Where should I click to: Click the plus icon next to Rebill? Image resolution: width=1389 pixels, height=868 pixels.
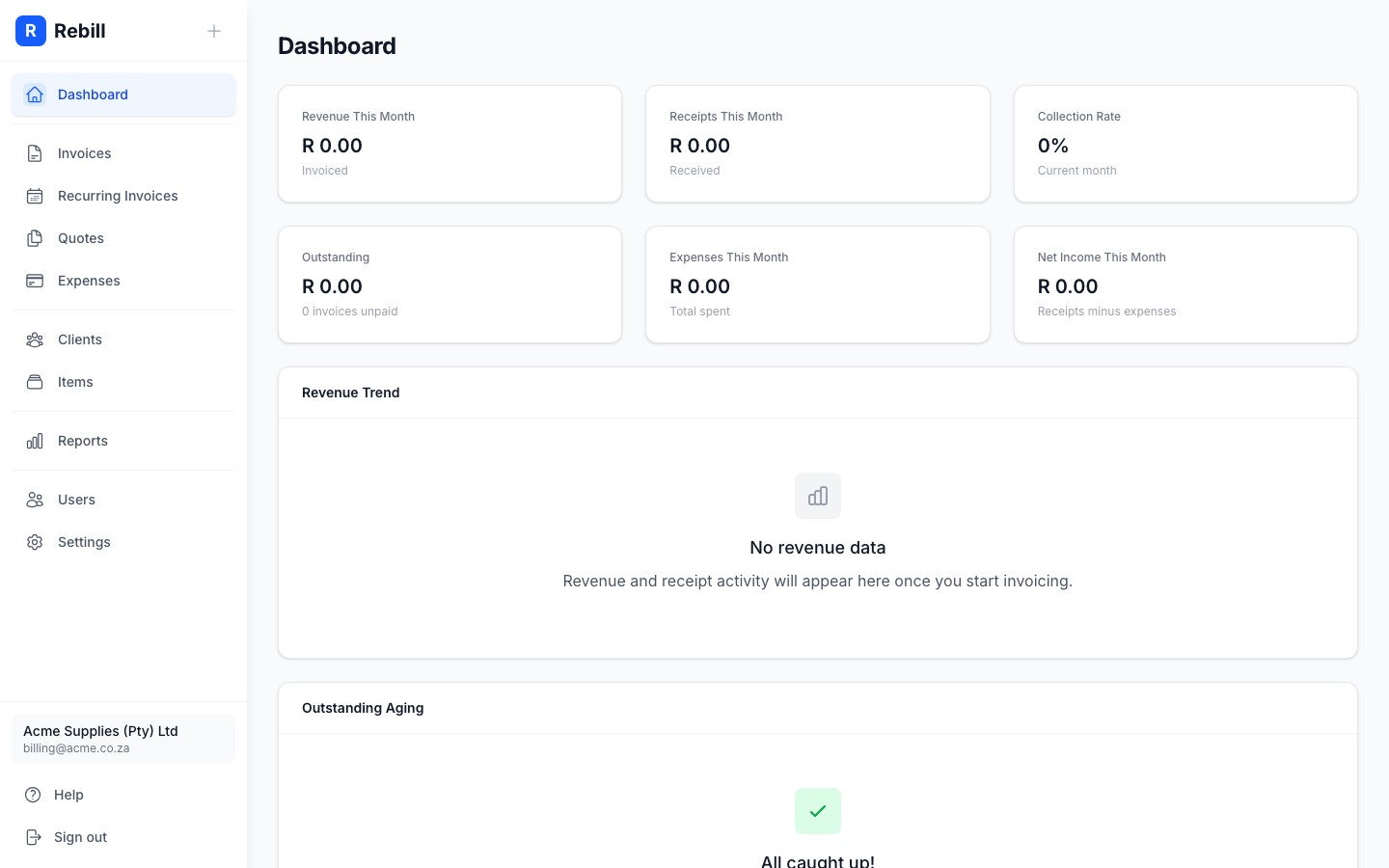click(214, 31)
